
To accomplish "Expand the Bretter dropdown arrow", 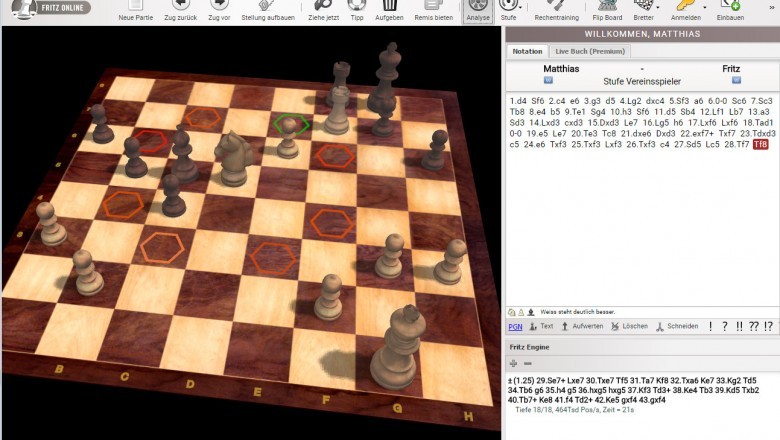I will tap(658, 7).
